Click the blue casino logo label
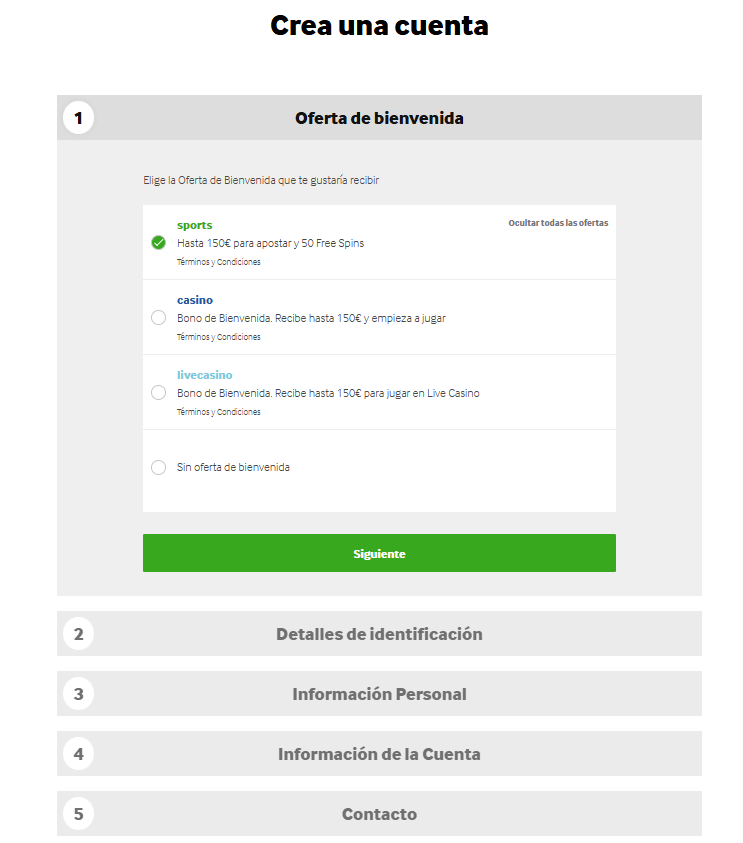 [x=195, y=300]
